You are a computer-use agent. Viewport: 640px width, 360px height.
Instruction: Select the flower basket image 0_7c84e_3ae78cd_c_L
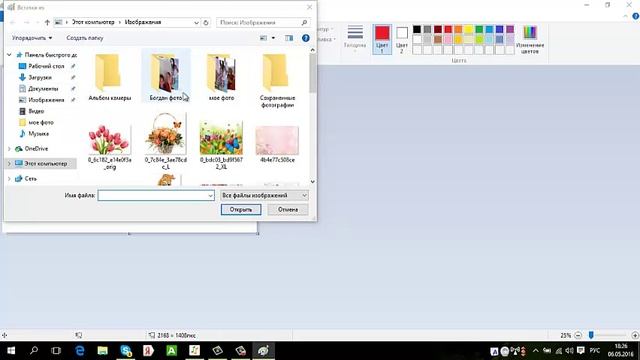pos(166,142)
